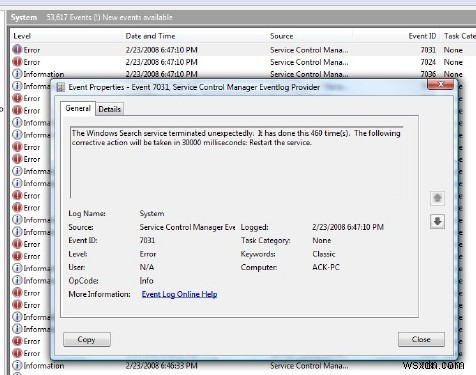Go to next event with down arrow
Screen dimensions: 476x375
pyautogui.click(x=437, y=221)
